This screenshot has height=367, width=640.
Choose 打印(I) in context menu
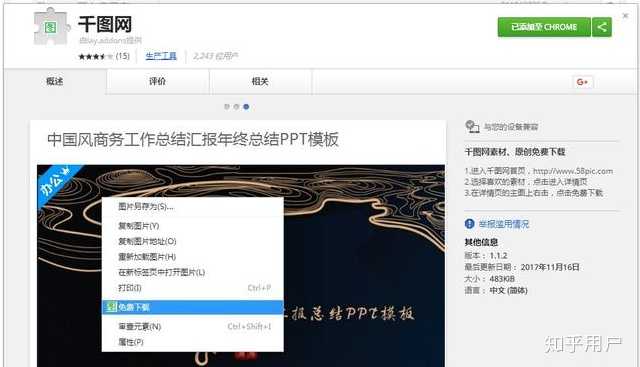[193, 287]
